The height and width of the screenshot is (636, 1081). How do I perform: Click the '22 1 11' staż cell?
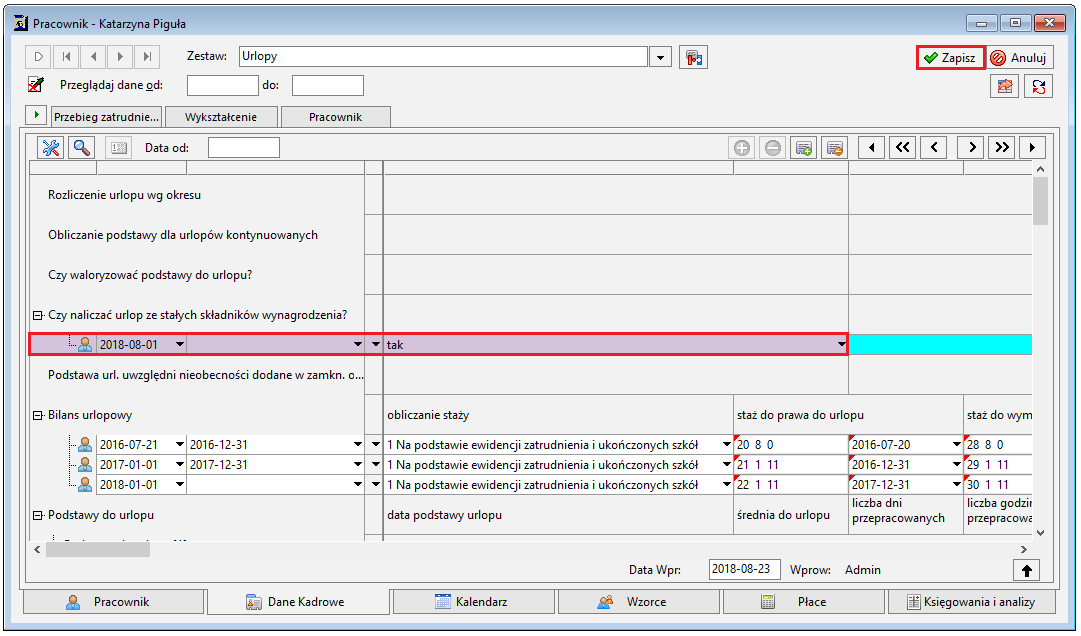pyautogui.click(x=791, y=484)
